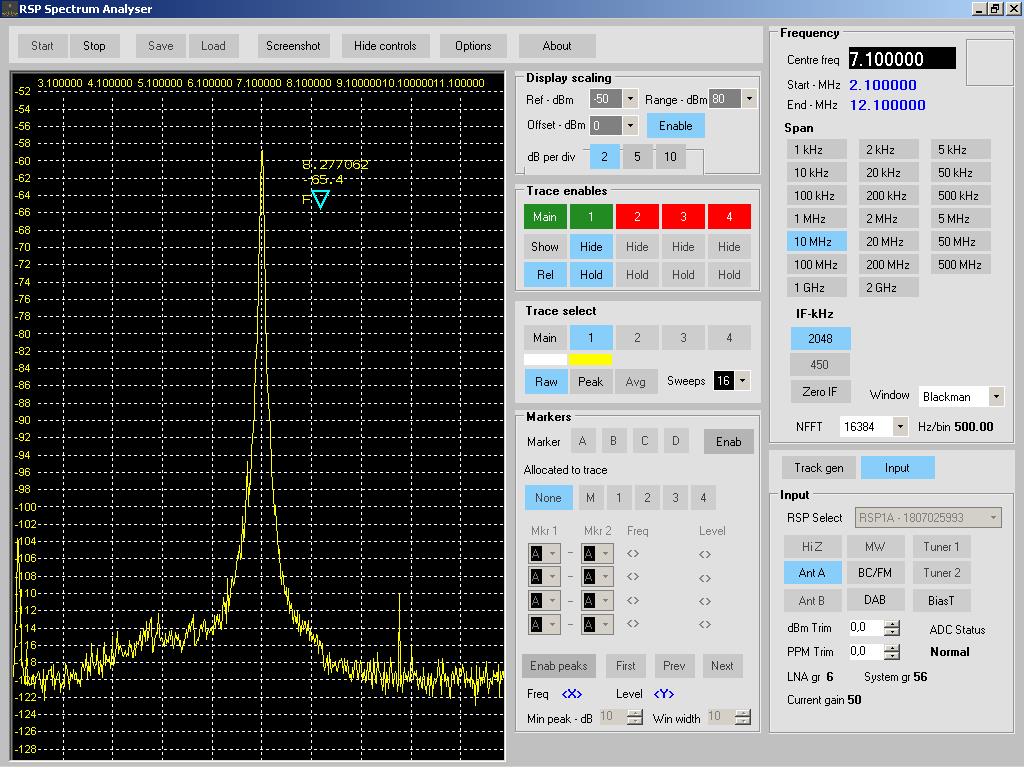Click the yellow trace 1 colour swatch

[590, 359]
